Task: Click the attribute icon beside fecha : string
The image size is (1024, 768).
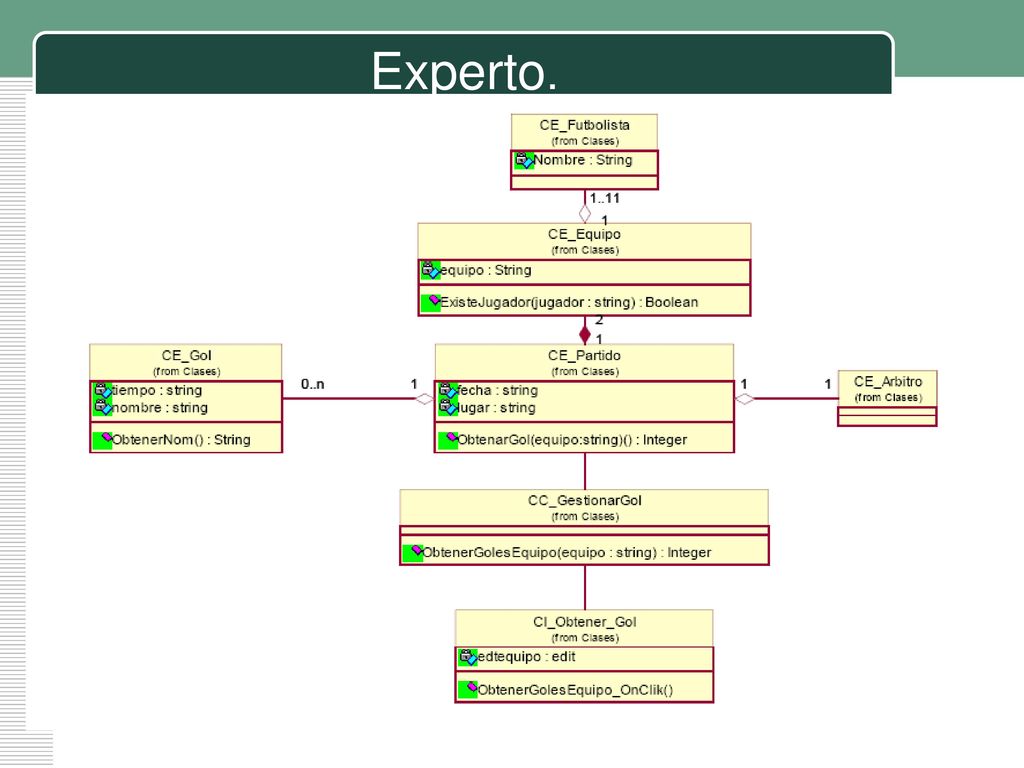Action: click(x=447, y=390)
